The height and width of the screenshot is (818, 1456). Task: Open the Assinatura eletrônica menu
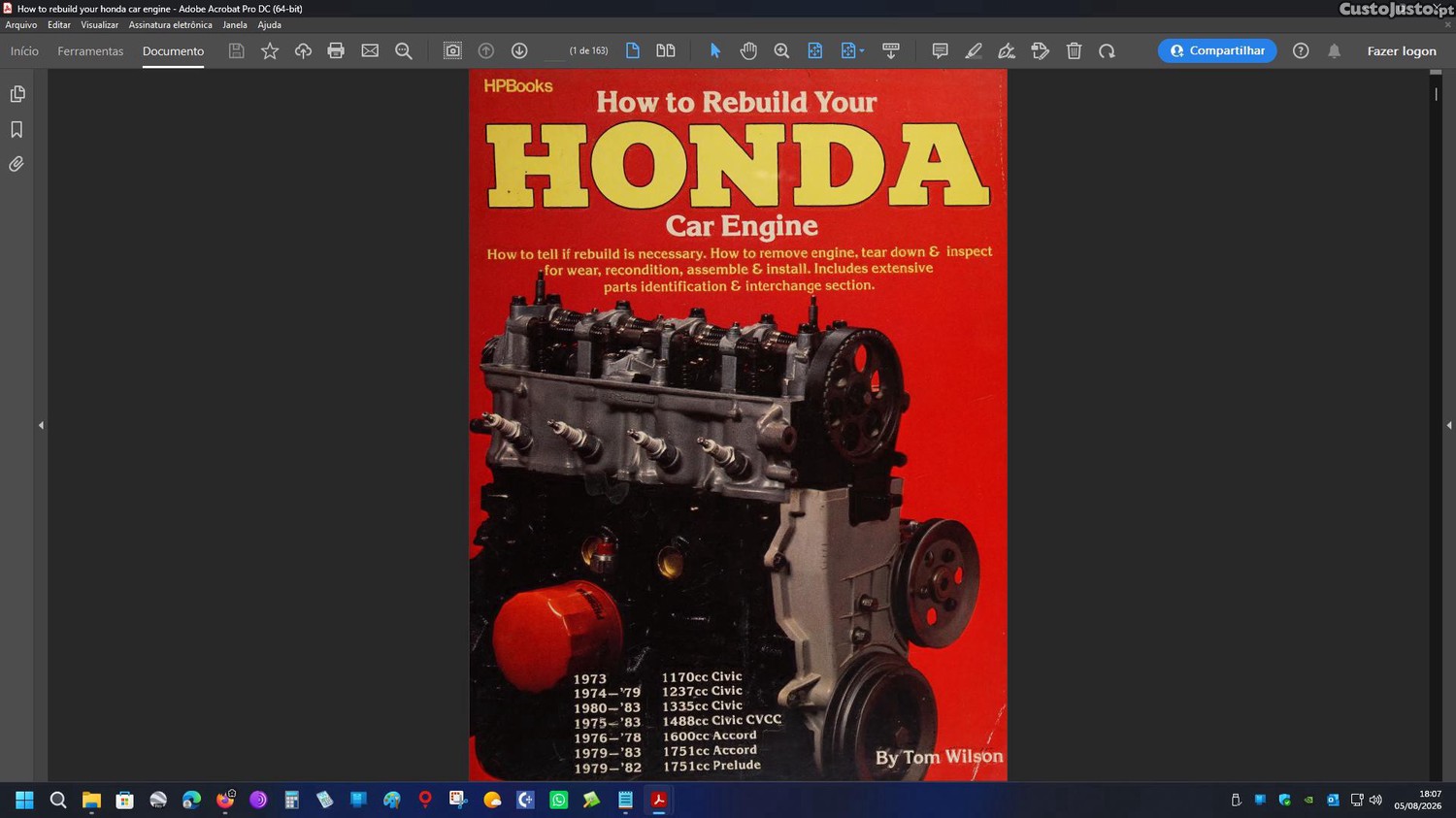tap(171, 25)
